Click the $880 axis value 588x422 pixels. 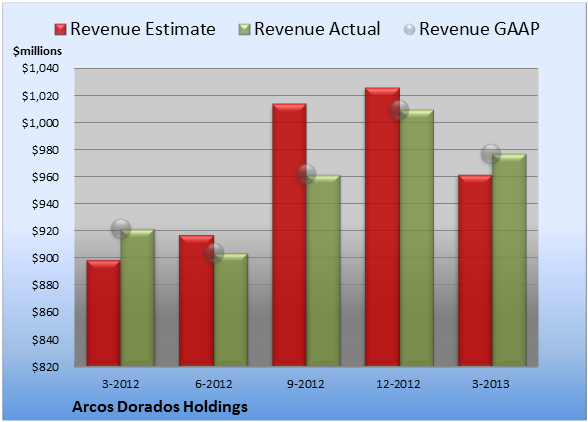pyautogui.click(x=45, y=285)
